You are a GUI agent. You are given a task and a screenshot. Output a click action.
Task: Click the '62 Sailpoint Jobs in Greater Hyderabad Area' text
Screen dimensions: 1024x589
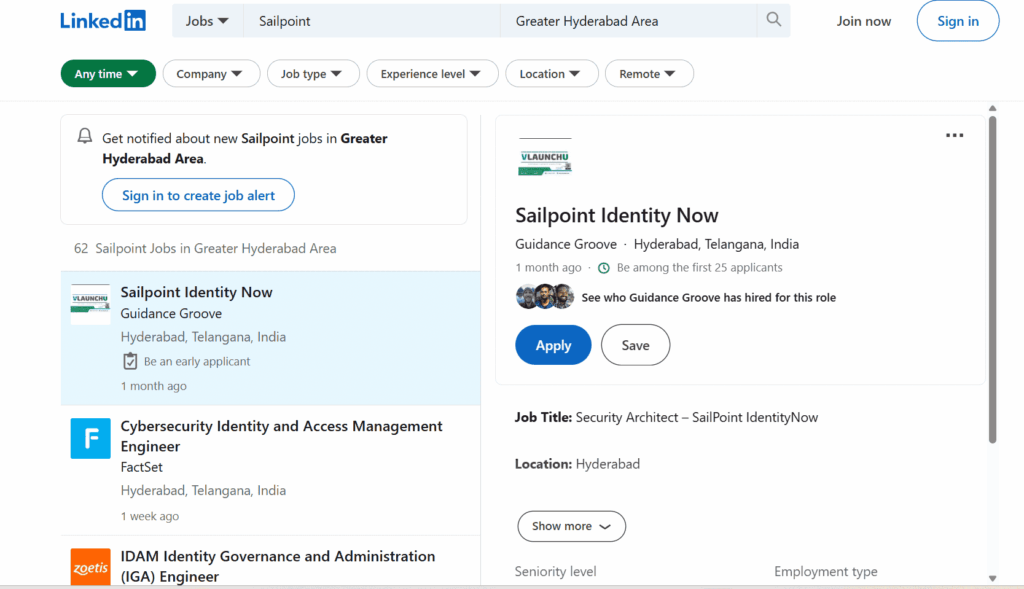click(205, 248)
